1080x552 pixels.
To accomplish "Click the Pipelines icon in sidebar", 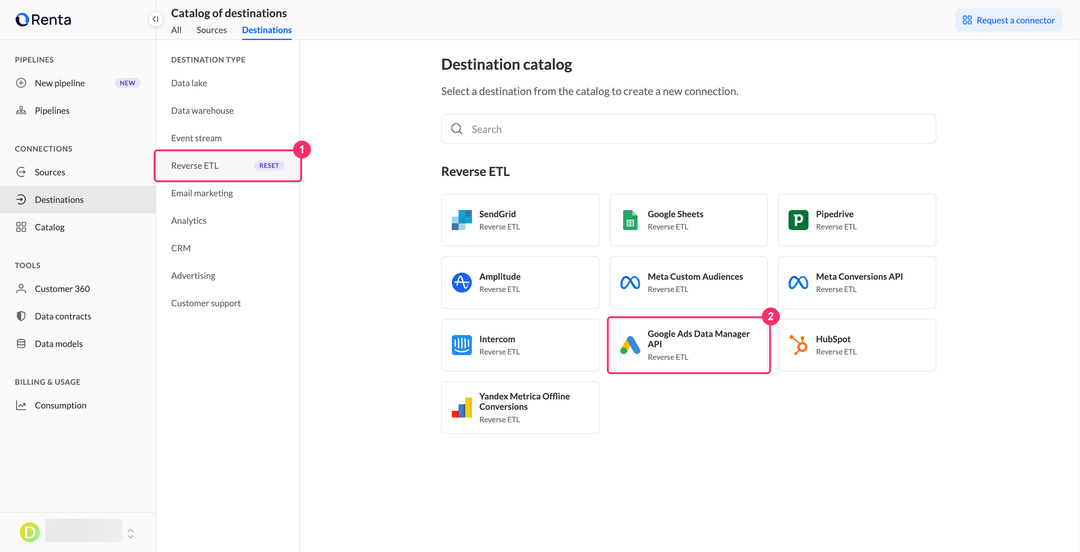I will [x=21, y=111].
